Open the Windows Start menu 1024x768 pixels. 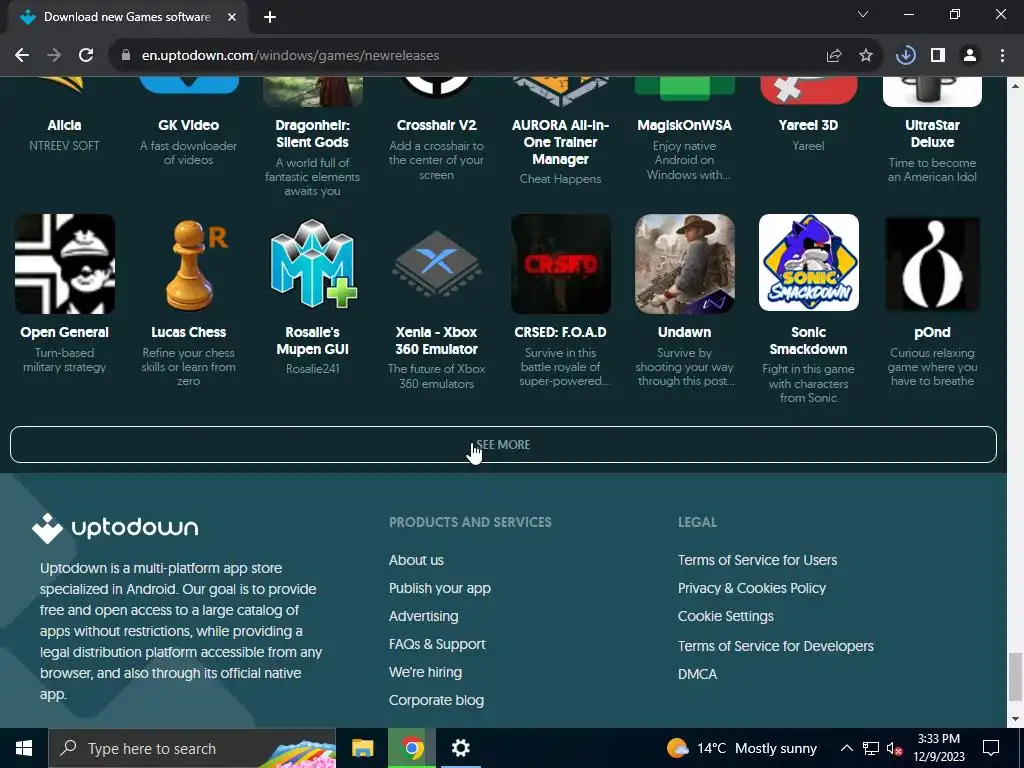coord(24,748)
